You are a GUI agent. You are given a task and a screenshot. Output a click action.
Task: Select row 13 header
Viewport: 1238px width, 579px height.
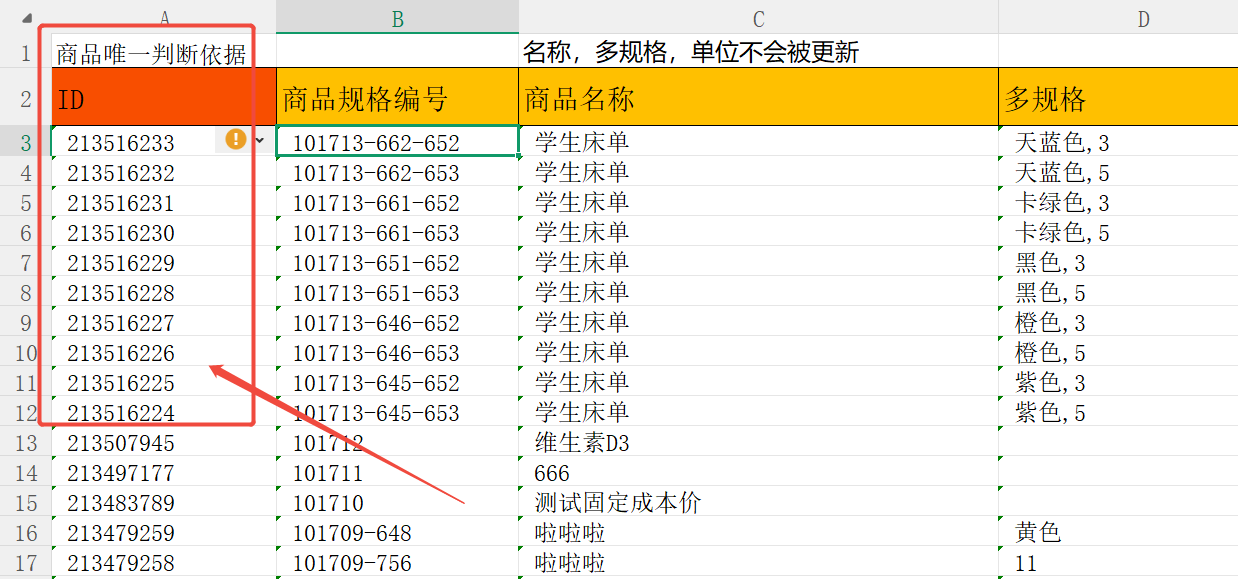[x=25, y=442]
